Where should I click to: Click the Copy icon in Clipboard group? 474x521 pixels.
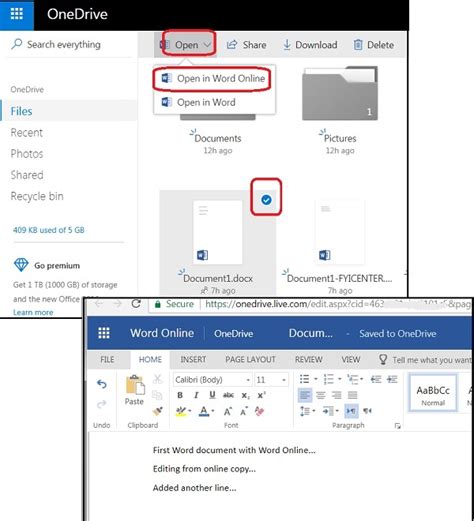157,395
